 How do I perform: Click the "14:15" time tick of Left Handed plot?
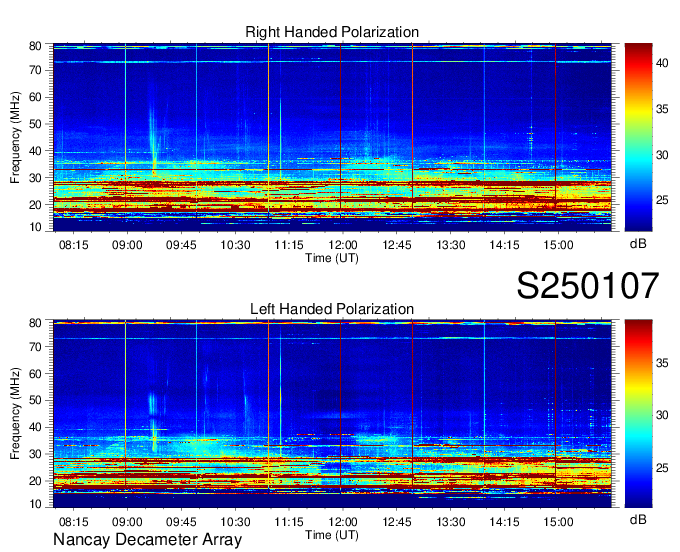(504, 522)
